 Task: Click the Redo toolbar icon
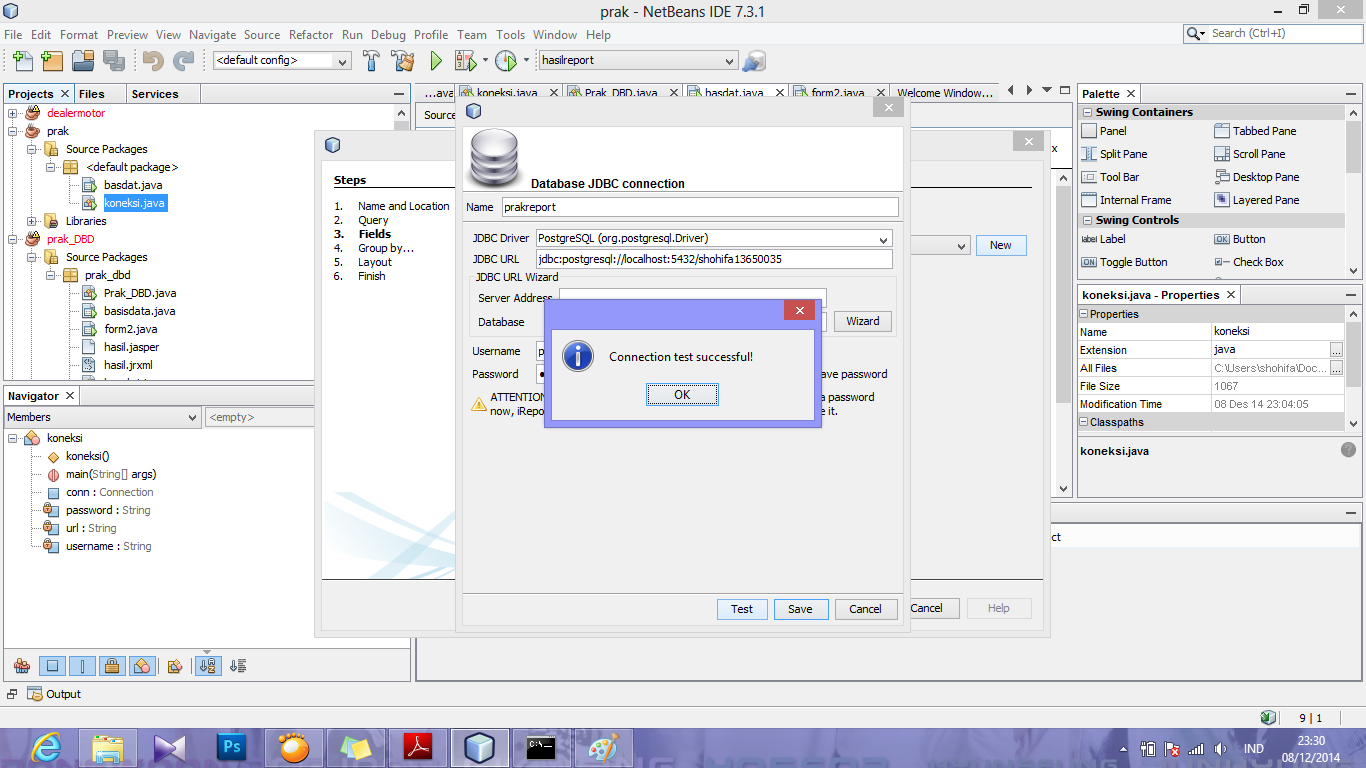(x=183, y=60)
